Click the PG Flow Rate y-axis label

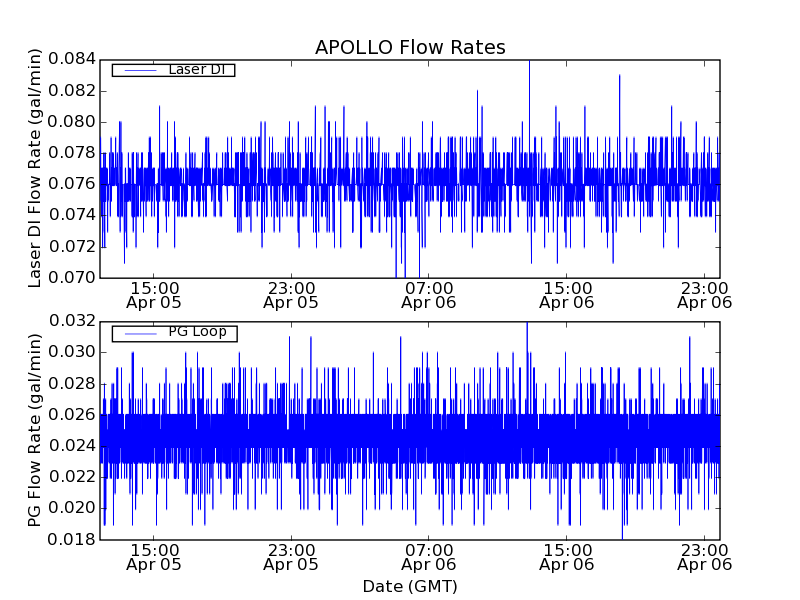(x=34, y=430)
